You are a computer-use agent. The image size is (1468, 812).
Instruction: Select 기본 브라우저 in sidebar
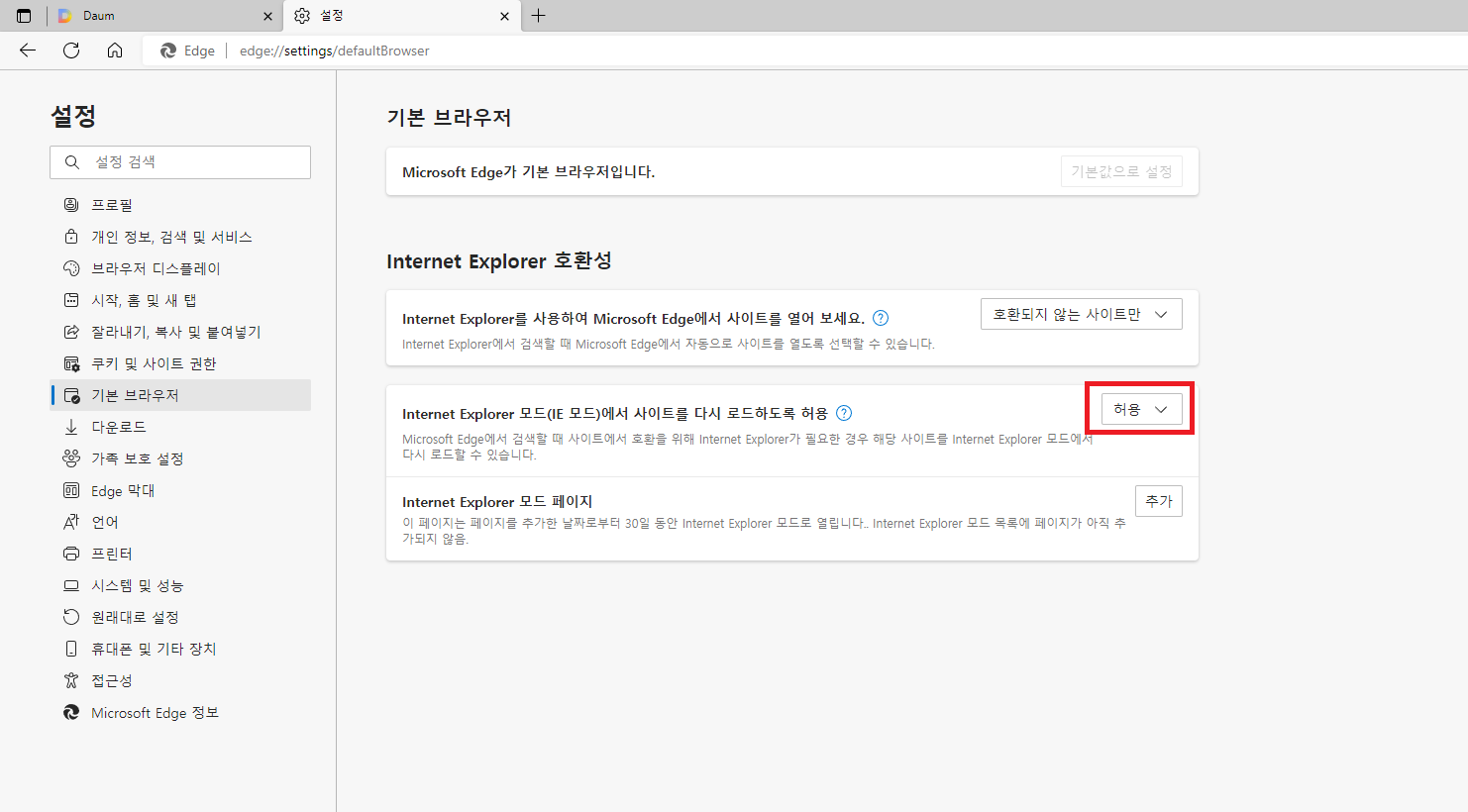tap(180, 395)
